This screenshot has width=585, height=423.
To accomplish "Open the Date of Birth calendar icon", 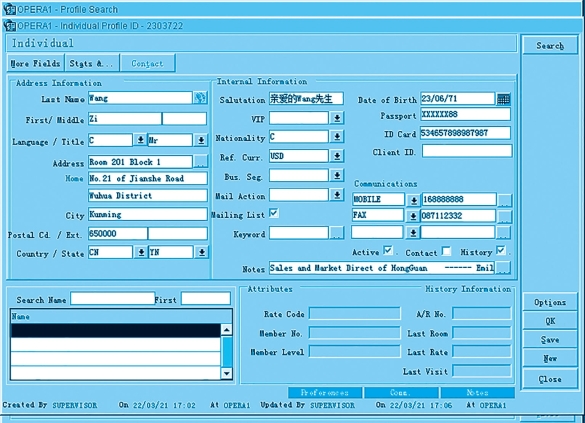I will tap(503, 99).
